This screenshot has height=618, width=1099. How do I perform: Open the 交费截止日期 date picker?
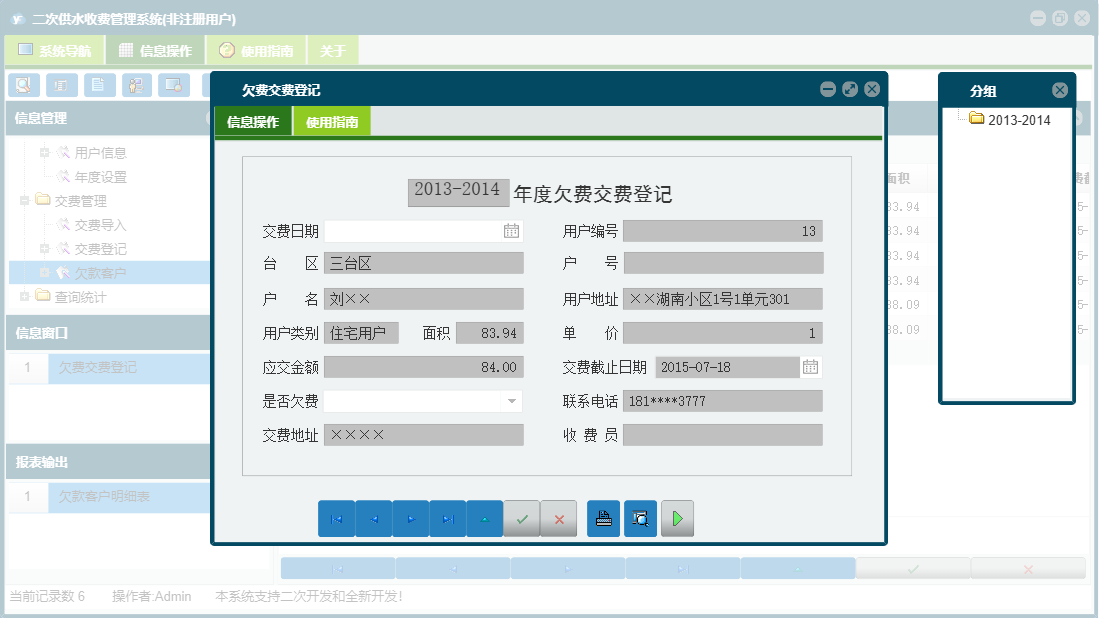(x=809, y=367)
